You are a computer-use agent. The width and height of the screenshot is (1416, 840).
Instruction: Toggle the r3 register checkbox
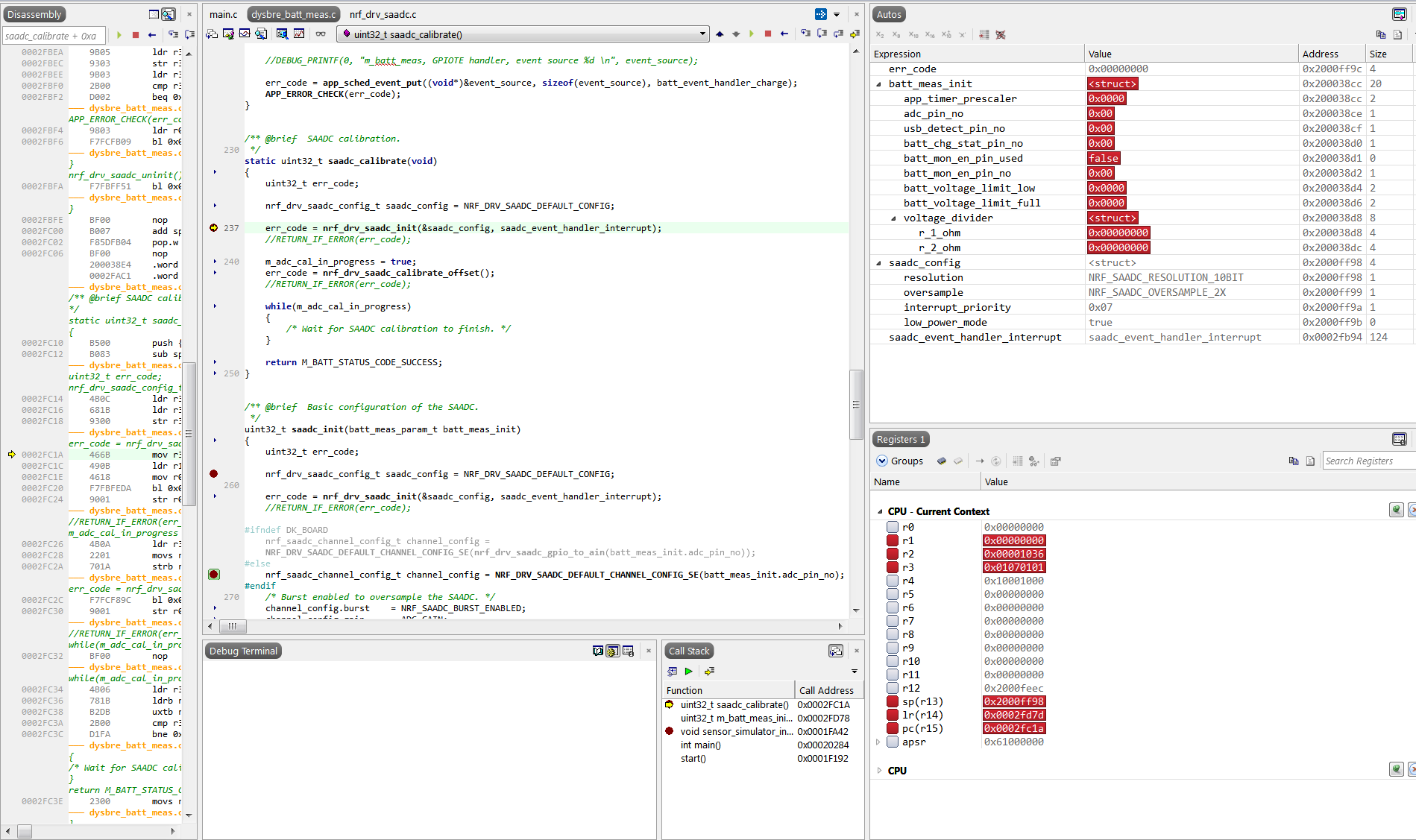pos(892,567)
